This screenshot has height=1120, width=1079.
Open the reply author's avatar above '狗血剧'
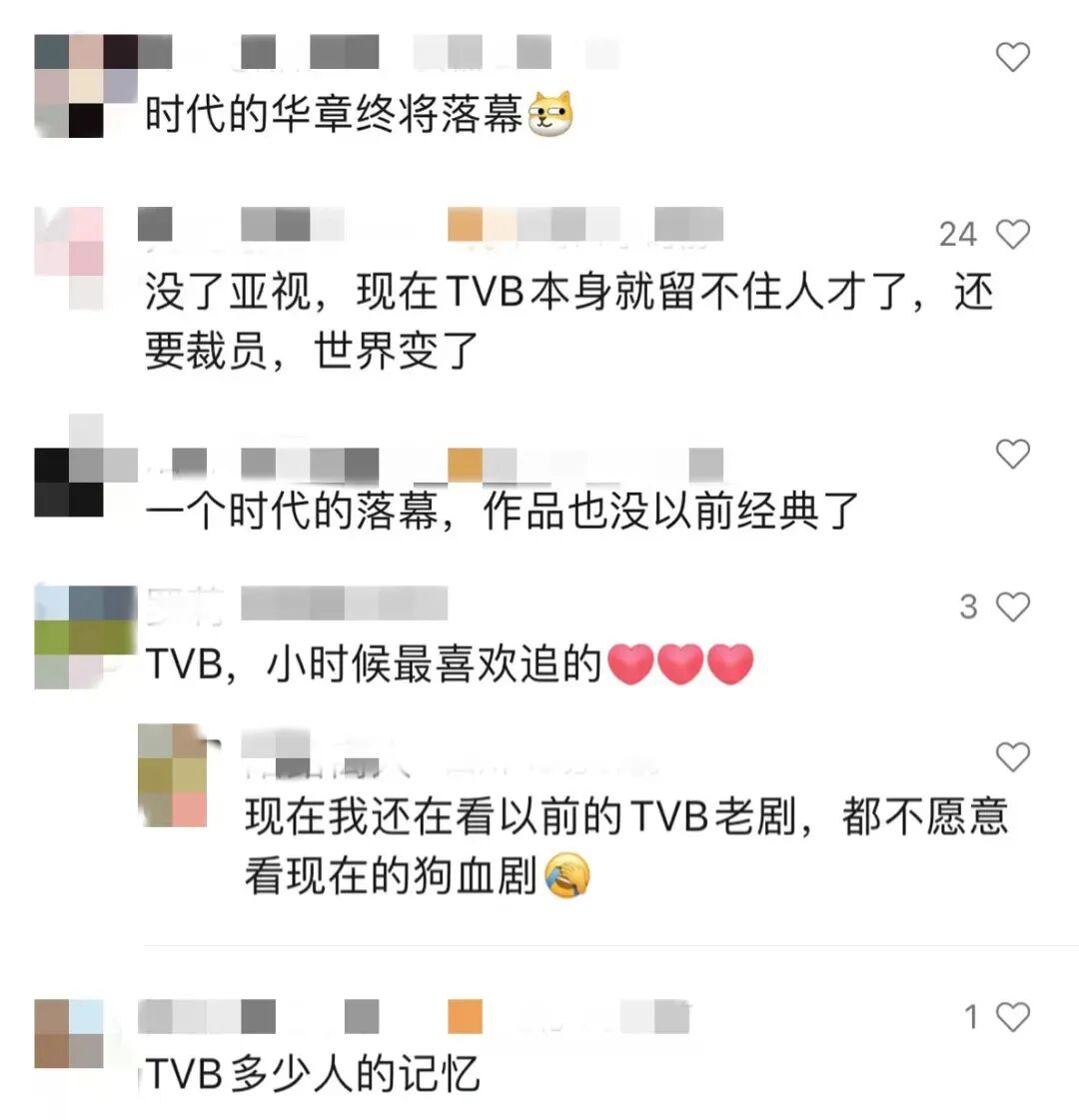click(172, 775)
